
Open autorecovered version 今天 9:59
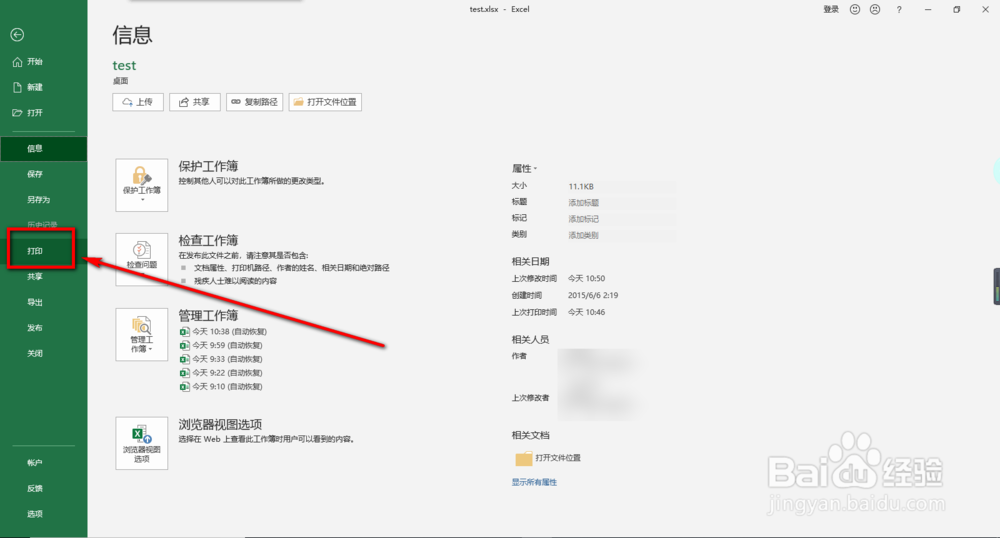pos(221,345)
